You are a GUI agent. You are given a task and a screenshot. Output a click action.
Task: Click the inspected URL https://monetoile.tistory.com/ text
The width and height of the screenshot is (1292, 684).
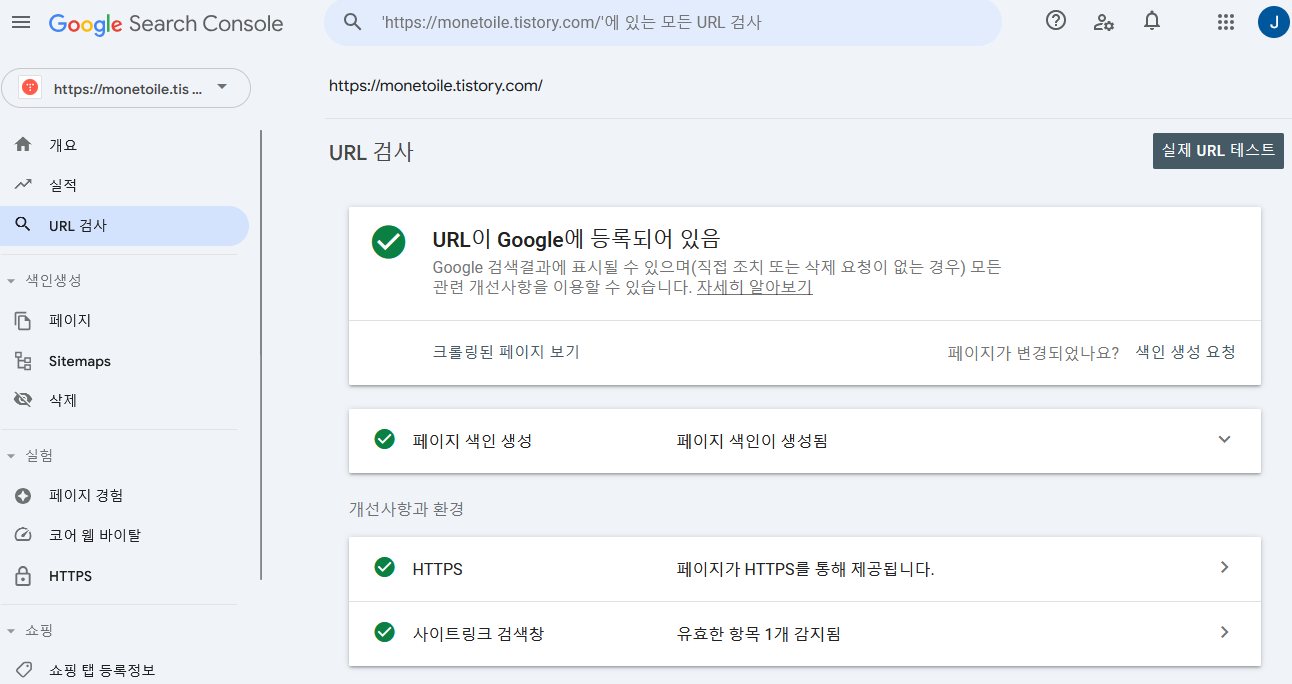436,85
